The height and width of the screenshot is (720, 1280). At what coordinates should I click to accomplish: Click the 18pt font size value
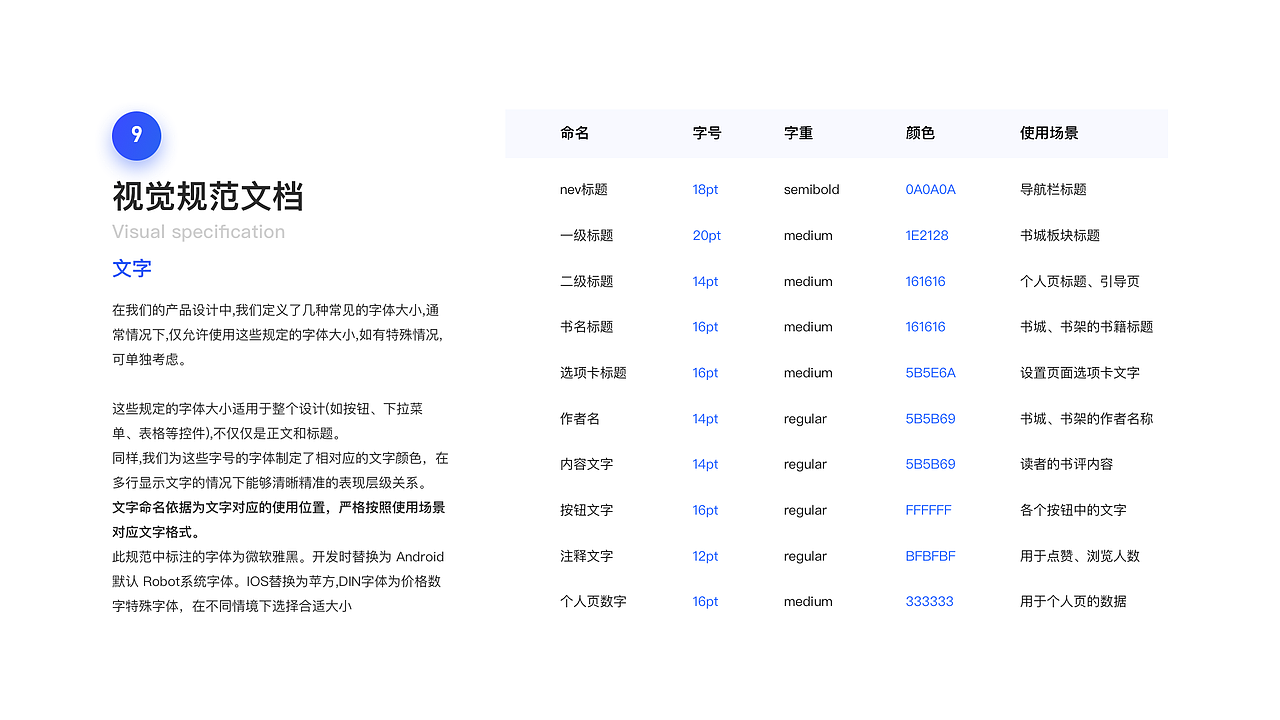tap(705, 189)
